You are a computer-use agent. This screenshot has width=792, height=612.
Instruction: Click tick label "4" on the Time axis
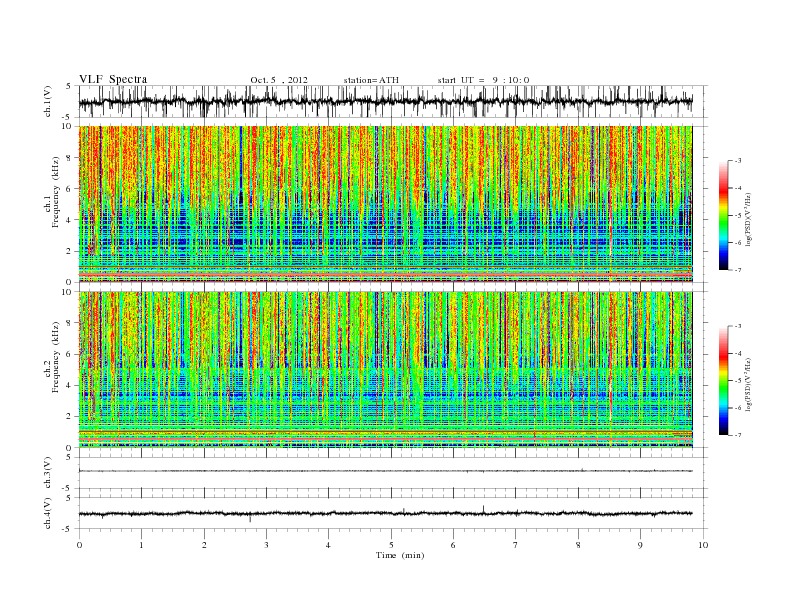328,545
